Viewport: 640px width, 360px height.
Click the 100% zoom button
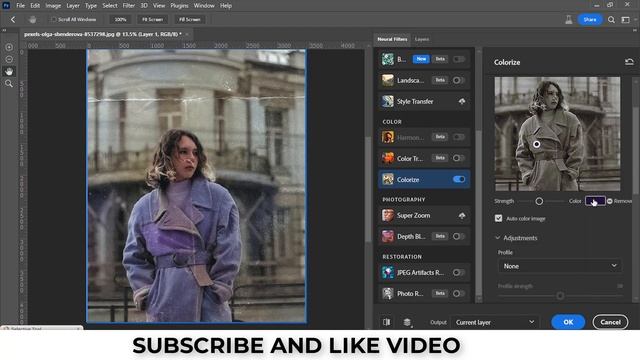[x=120, y=20]
